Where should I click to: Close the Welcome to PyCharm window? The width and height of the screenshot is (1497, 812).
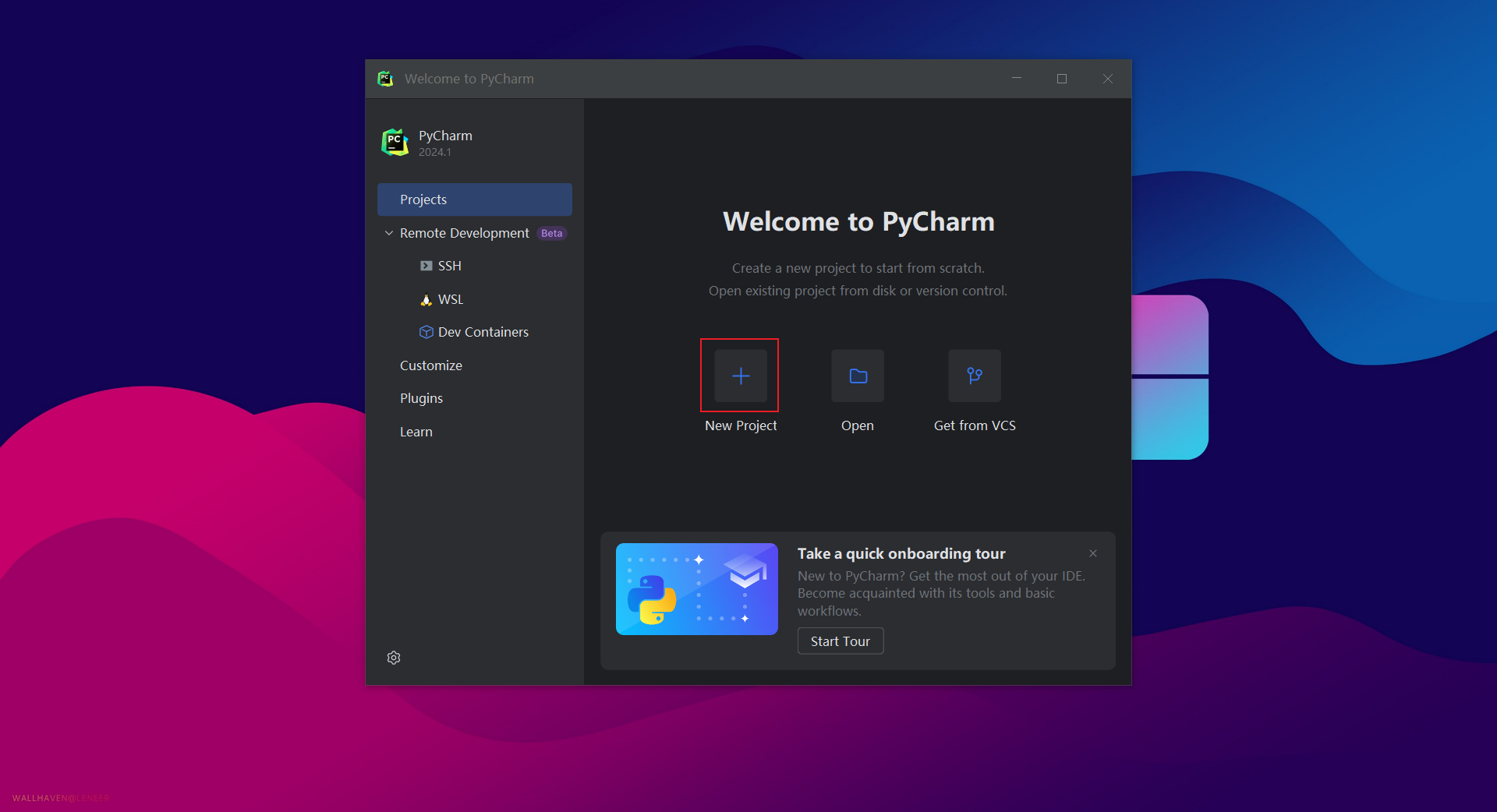pyautogui.click(x=1108, y=79)
